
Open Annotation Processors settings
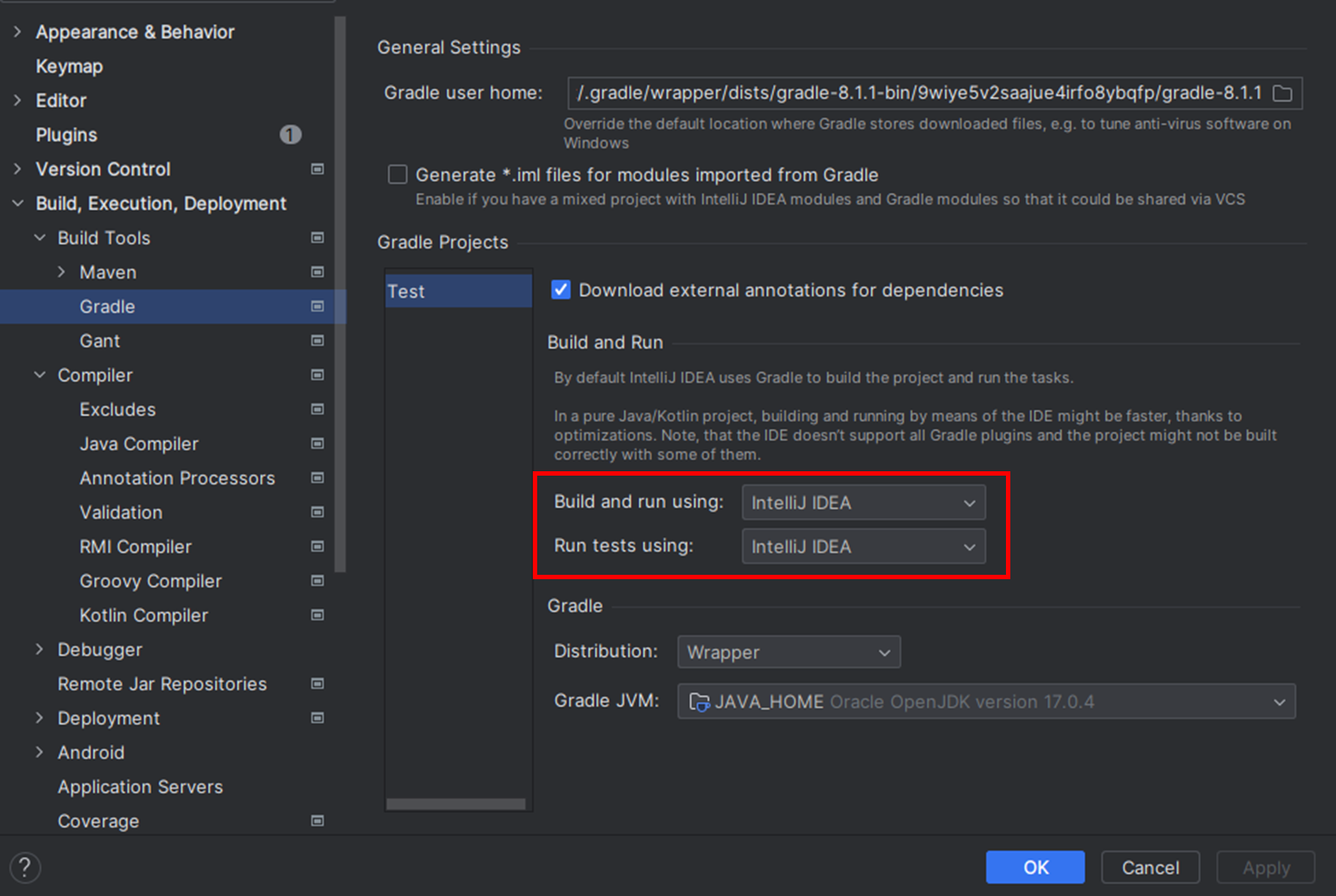point(177,477)
